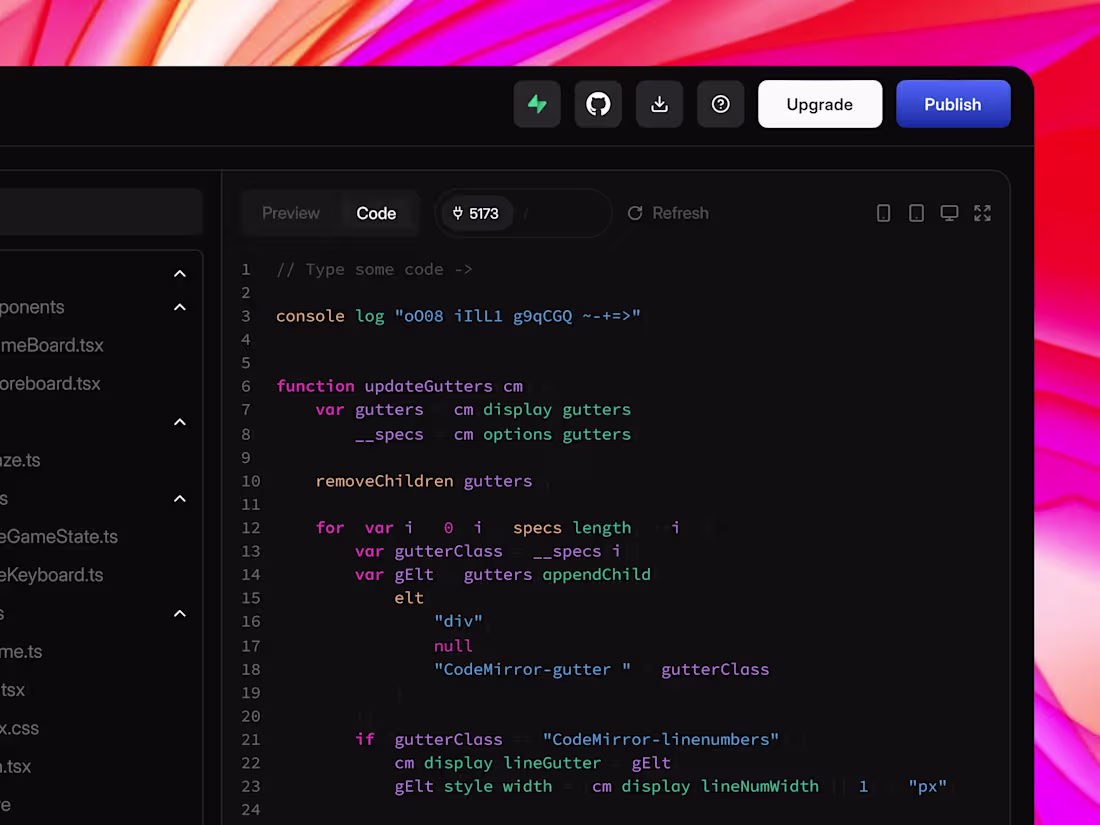This screenshot has height=825, width=1100.
Task: Toggle fullscreen expand icon
Action: pos(982,213)
